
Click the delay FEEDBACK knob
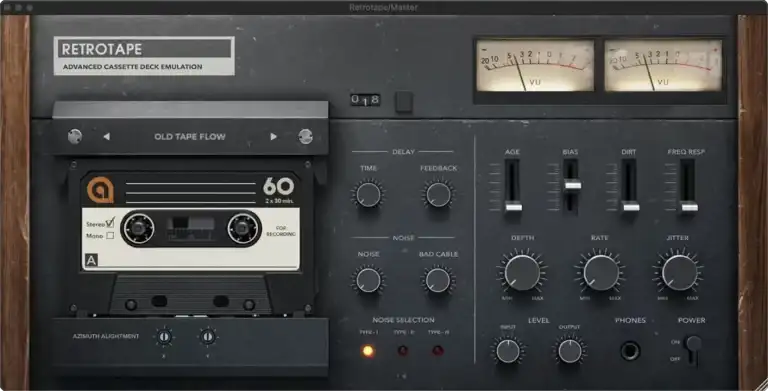(438, 195)
